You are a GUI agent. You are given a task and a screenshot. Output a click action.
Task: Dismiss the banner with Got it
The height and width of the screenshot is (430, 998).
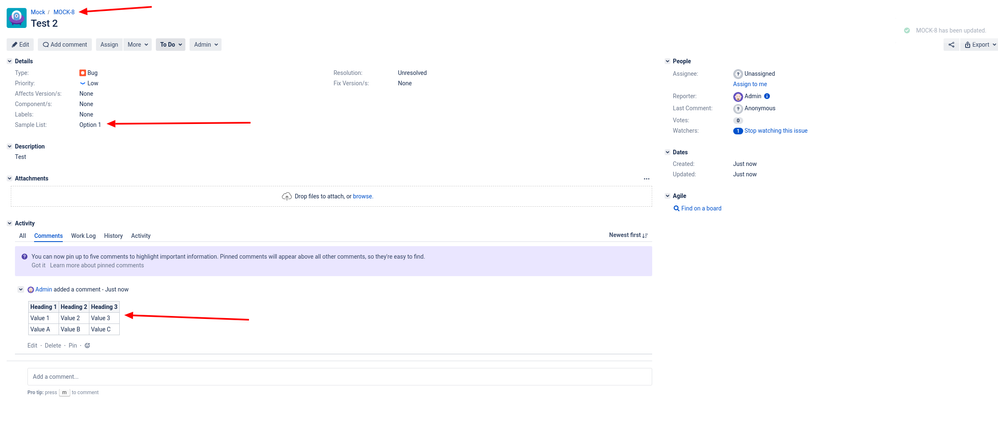pos(38,265)
